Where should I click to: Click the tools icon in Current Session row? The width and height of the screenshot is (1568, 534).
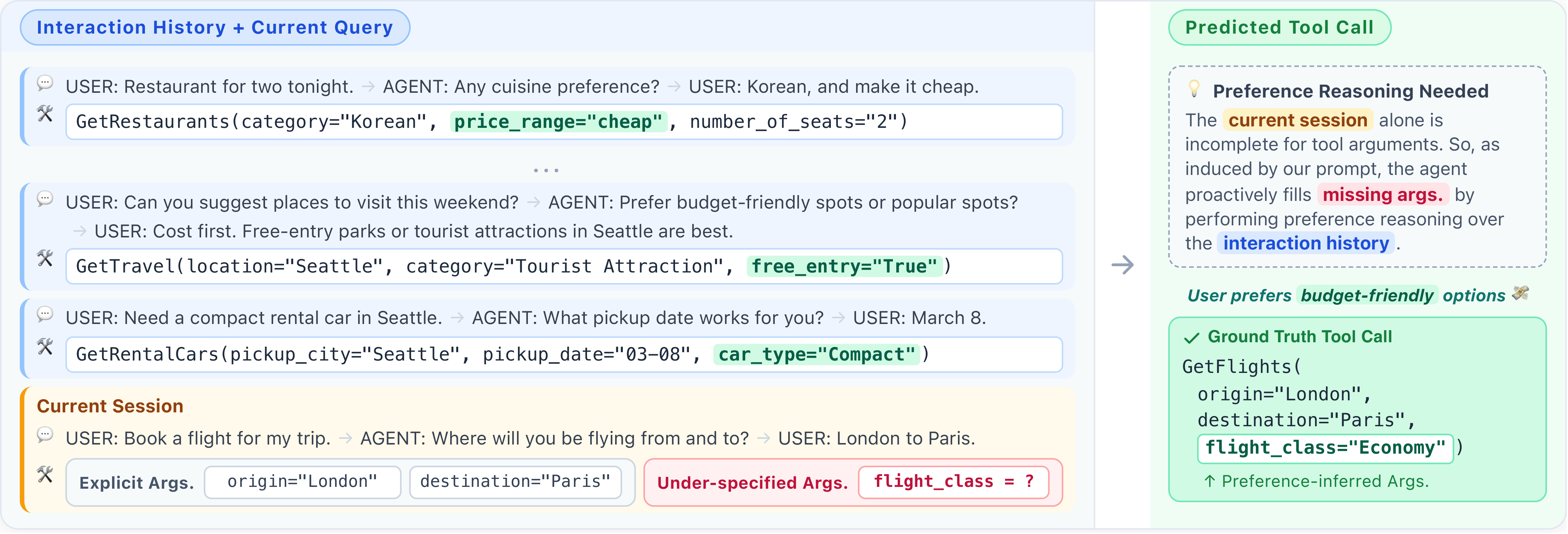tap(45, 474)
